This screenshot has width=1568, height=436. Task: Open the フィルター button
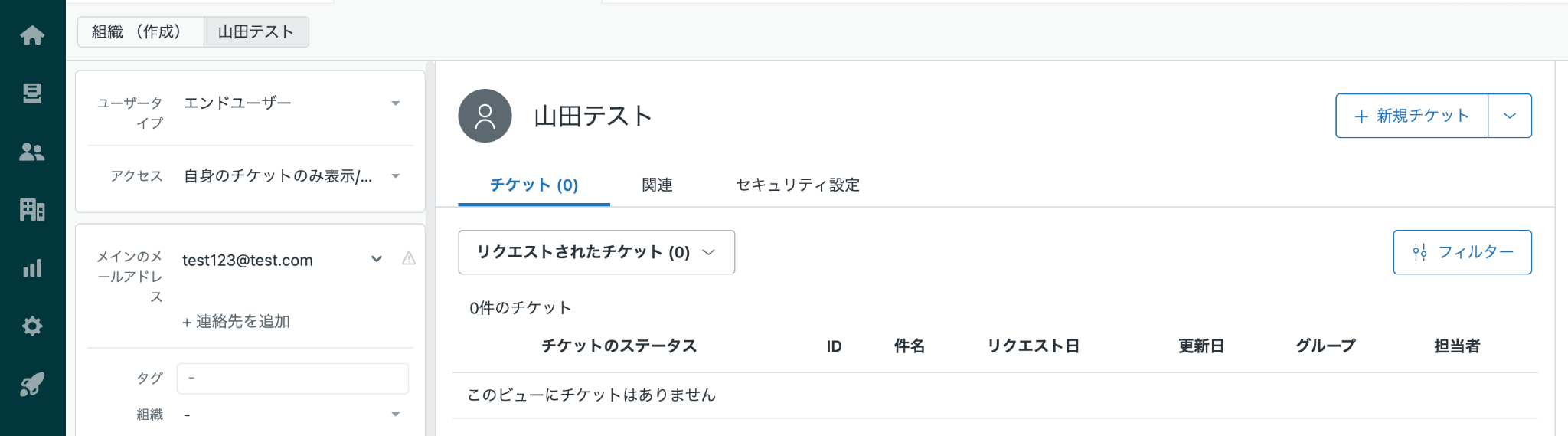[x=1462, y=252]
